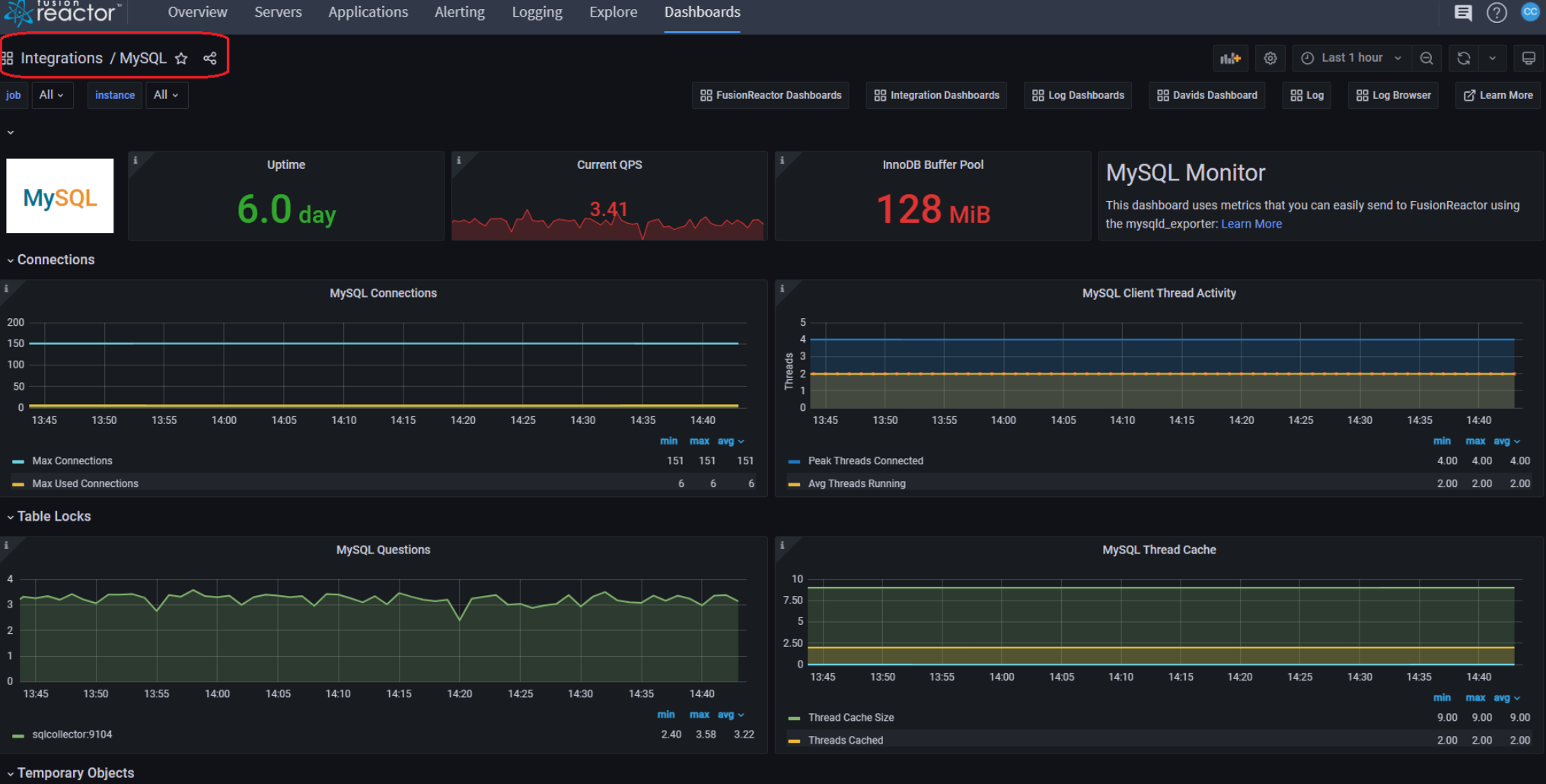Click the MySQL logo image
Screen dimensions: 1546x784
[x=60, y=196]
